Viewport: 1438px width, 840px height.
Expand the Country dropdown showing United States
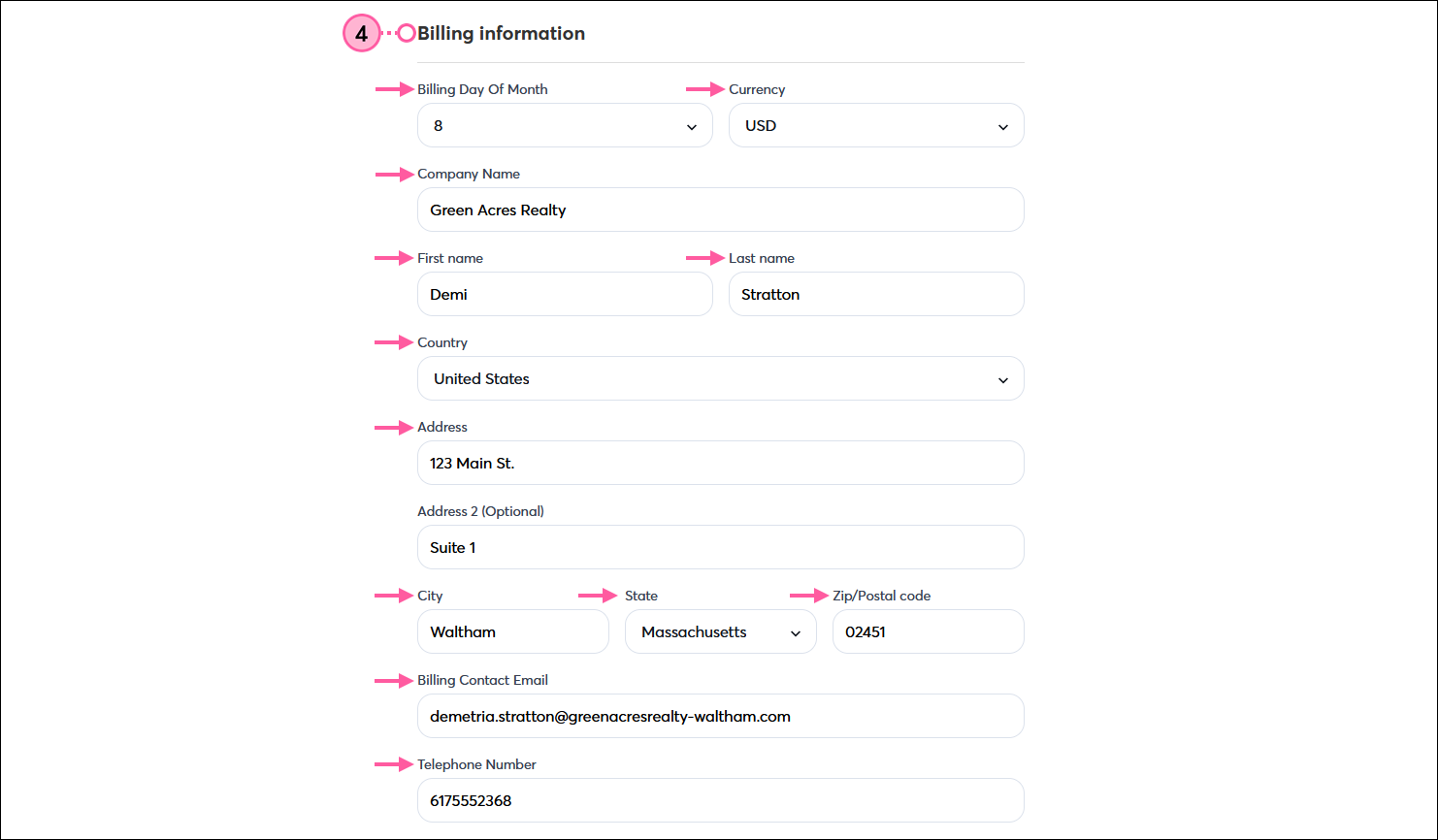(x=720, y=378)
